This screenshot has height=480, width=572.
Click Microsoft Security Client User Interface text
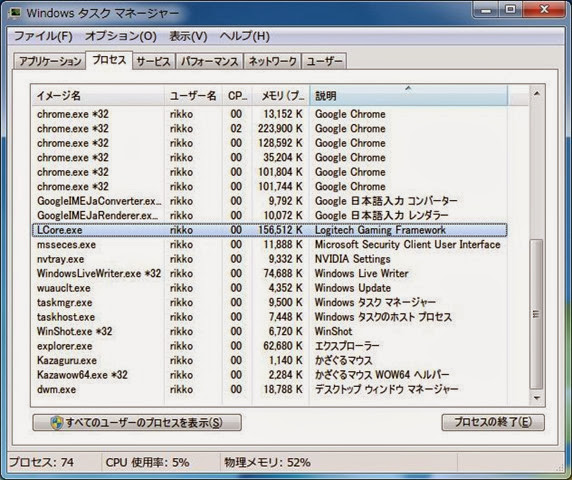tap(407, 244)
